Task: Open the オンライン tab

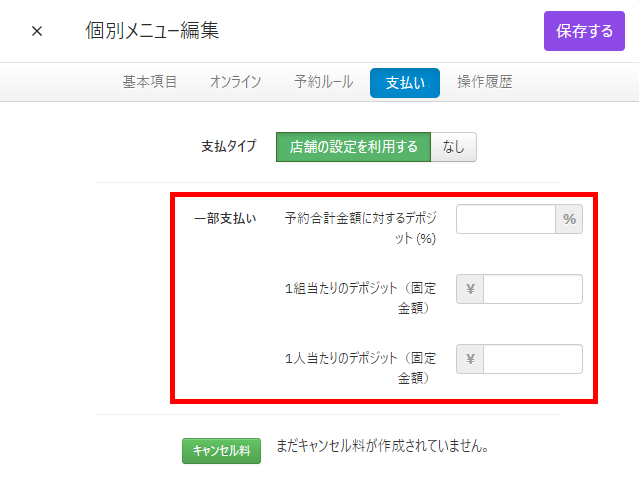Action: pos(236,83)
